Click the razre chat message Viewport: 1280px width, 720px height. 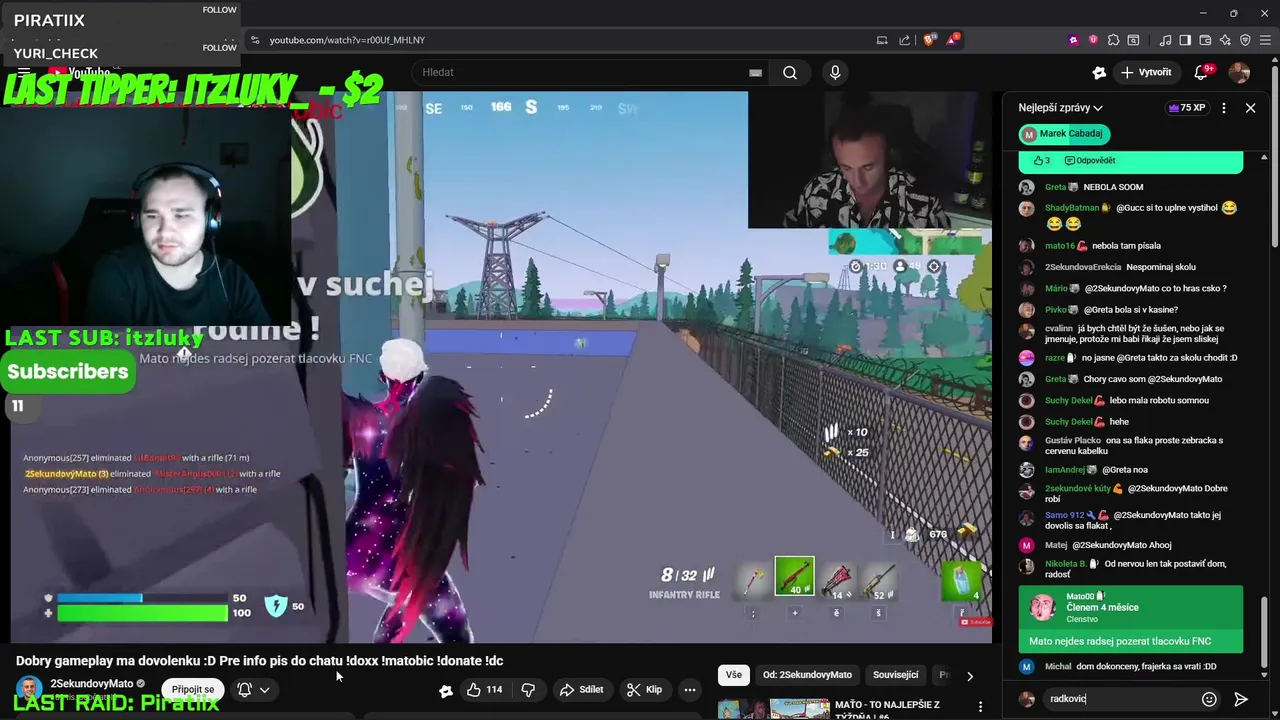pos(1130,358)
